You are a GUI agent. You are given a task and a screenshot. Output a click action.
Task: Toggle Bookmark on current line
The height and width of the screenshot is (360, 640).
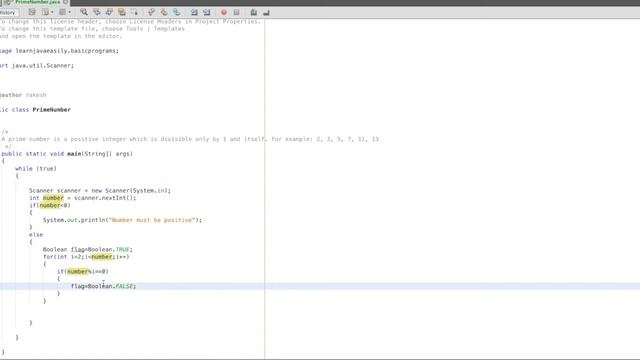[176, 12]
